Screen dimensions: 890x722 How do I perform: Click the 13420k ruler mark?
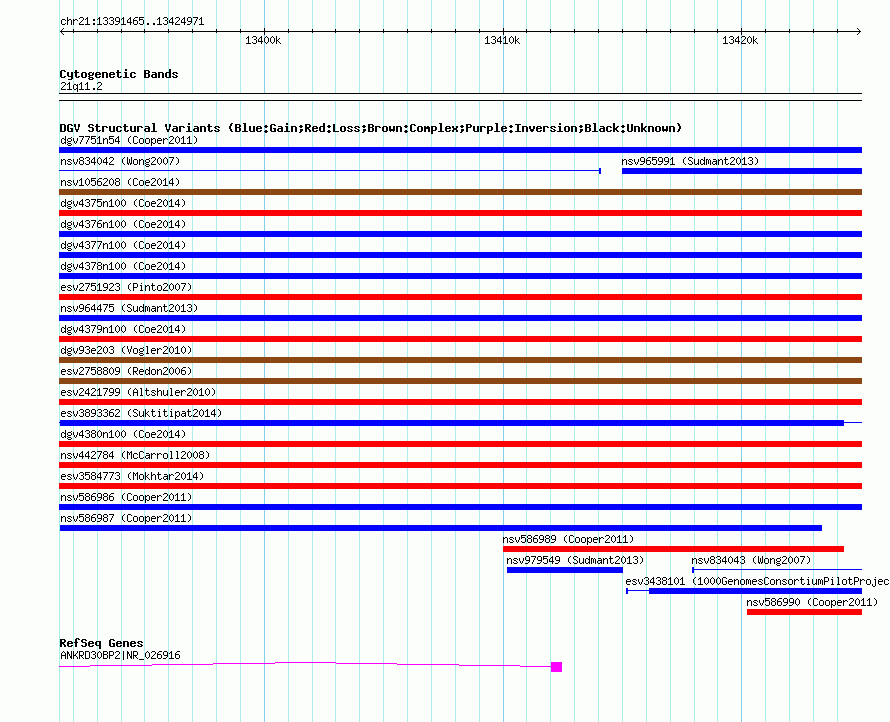[x=740, y=40]
